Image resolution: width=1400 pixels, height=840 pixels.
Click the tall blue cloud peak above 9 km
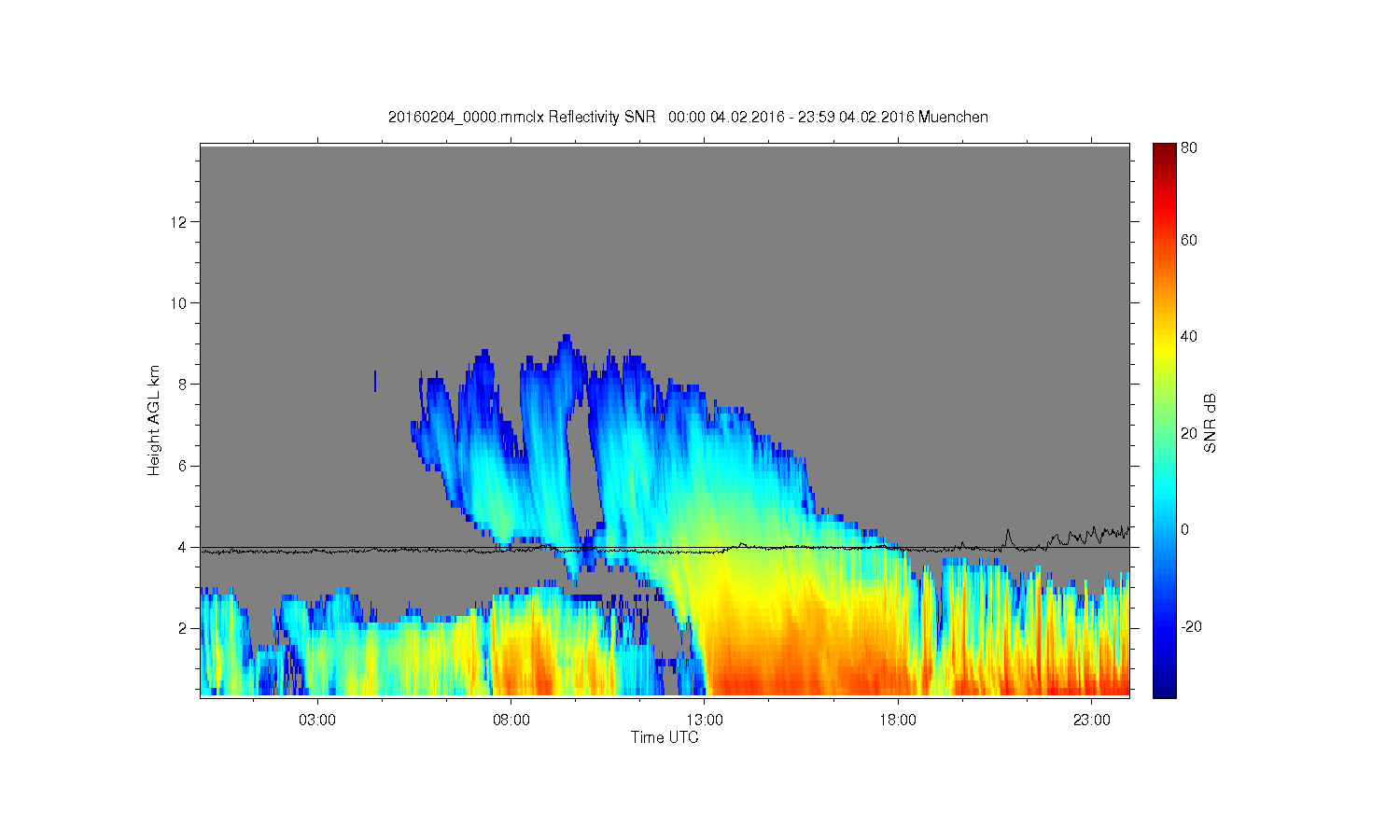click(x=566, y=343)
